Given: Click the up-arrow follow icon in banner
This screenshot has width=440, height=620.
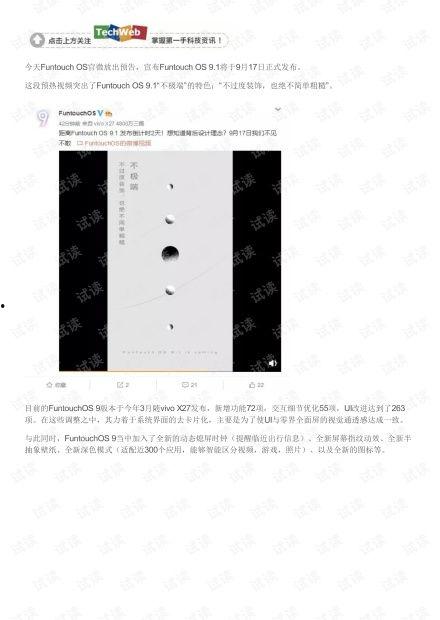Looking at the screenshot, I should point(37,40).
